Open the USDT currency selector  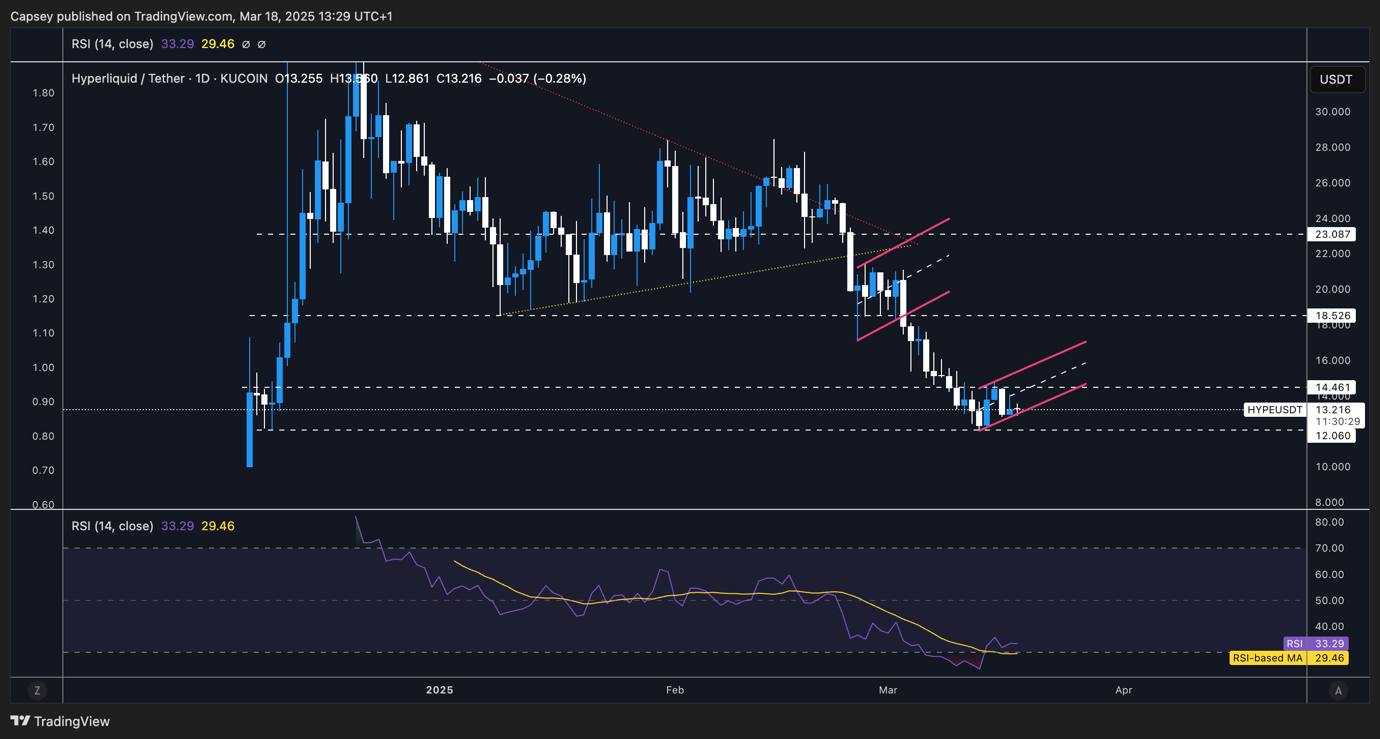pyautogui.click(x=1336, y=79)
